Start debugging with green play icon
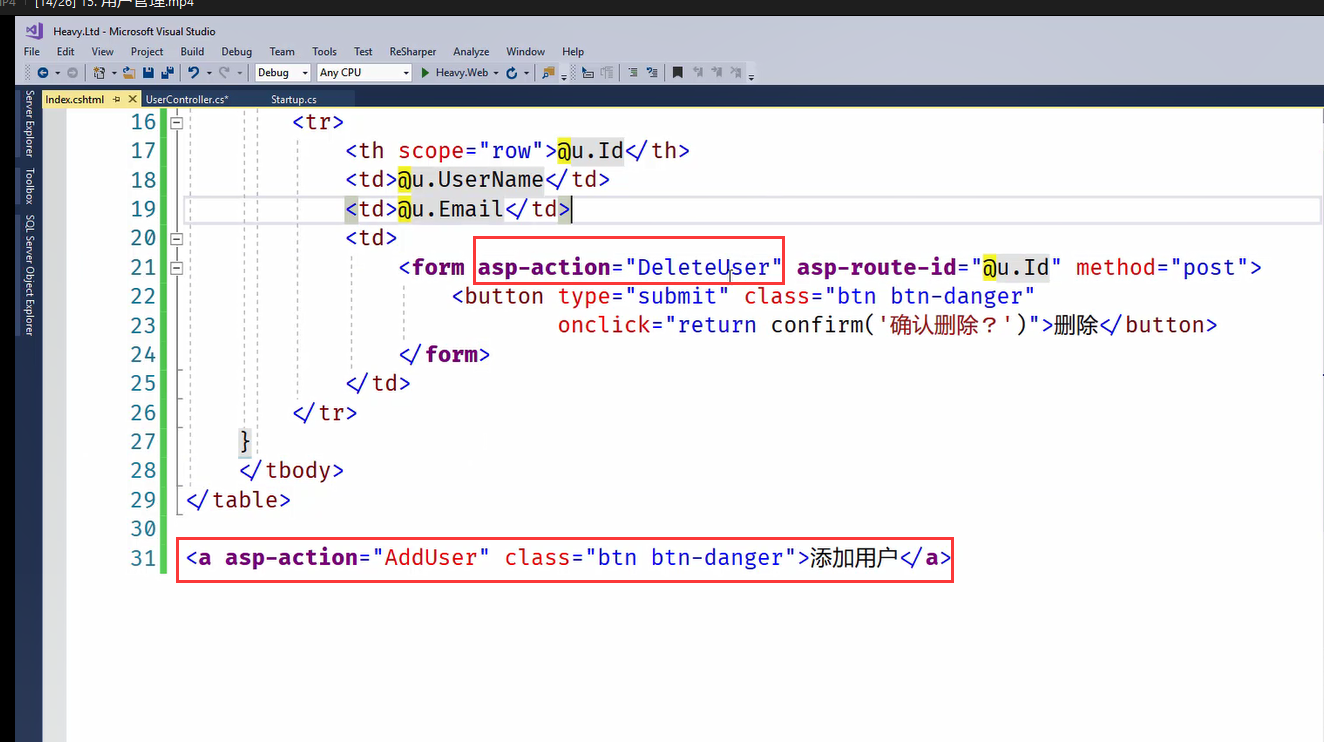 (425, 73)
